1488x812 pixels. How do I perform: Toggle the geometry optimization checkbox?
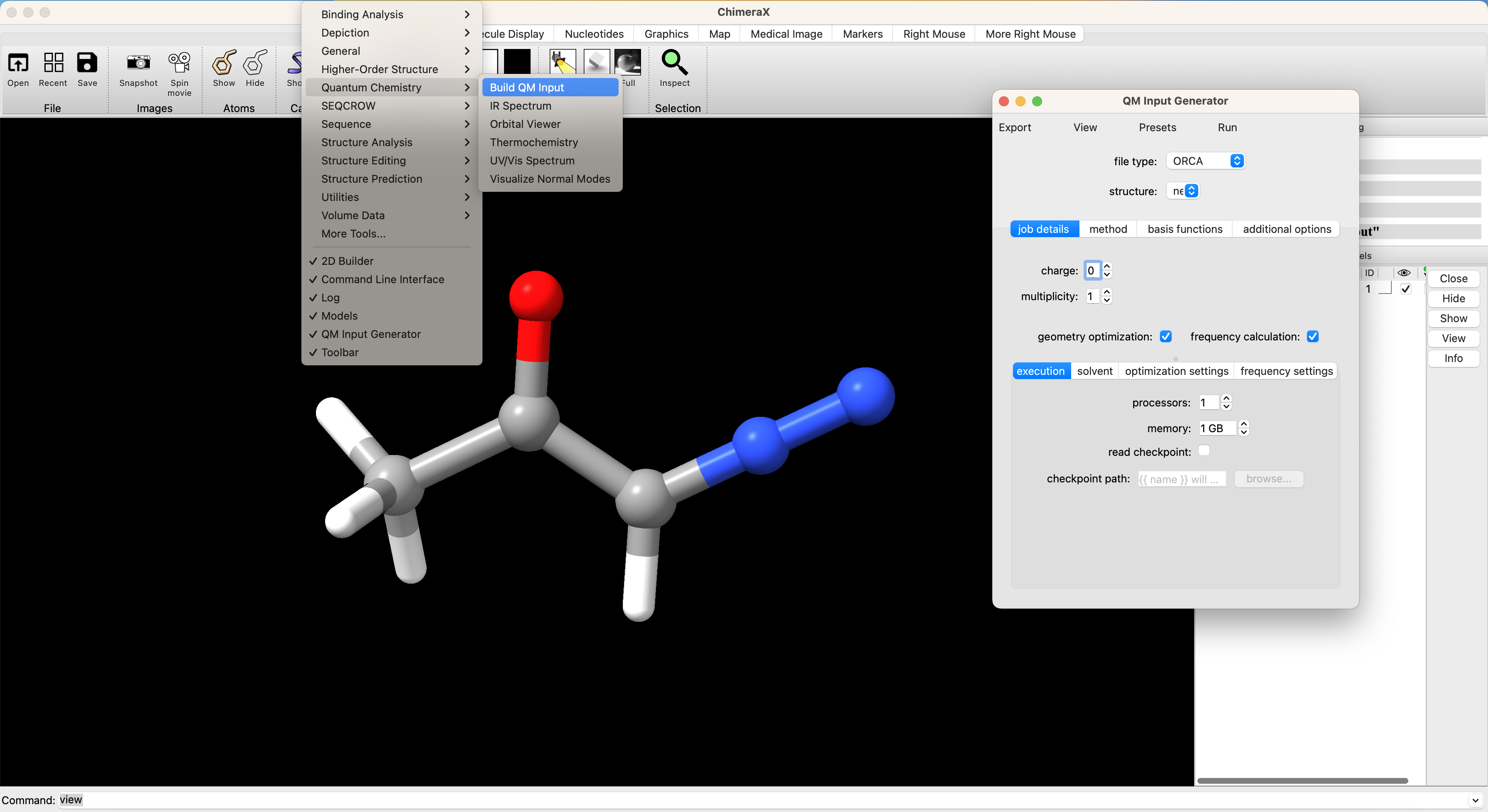click(1166, 337)
